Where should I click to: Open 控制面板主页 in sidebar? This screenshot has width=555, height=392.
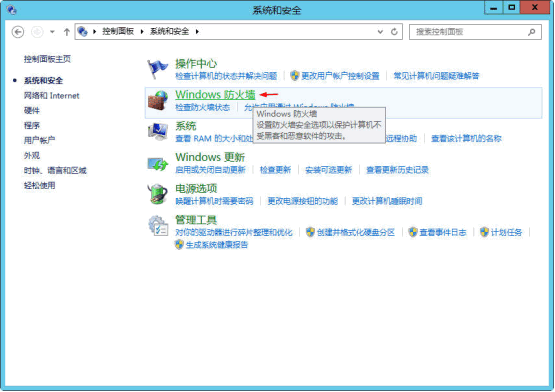[x=47, y=59]
